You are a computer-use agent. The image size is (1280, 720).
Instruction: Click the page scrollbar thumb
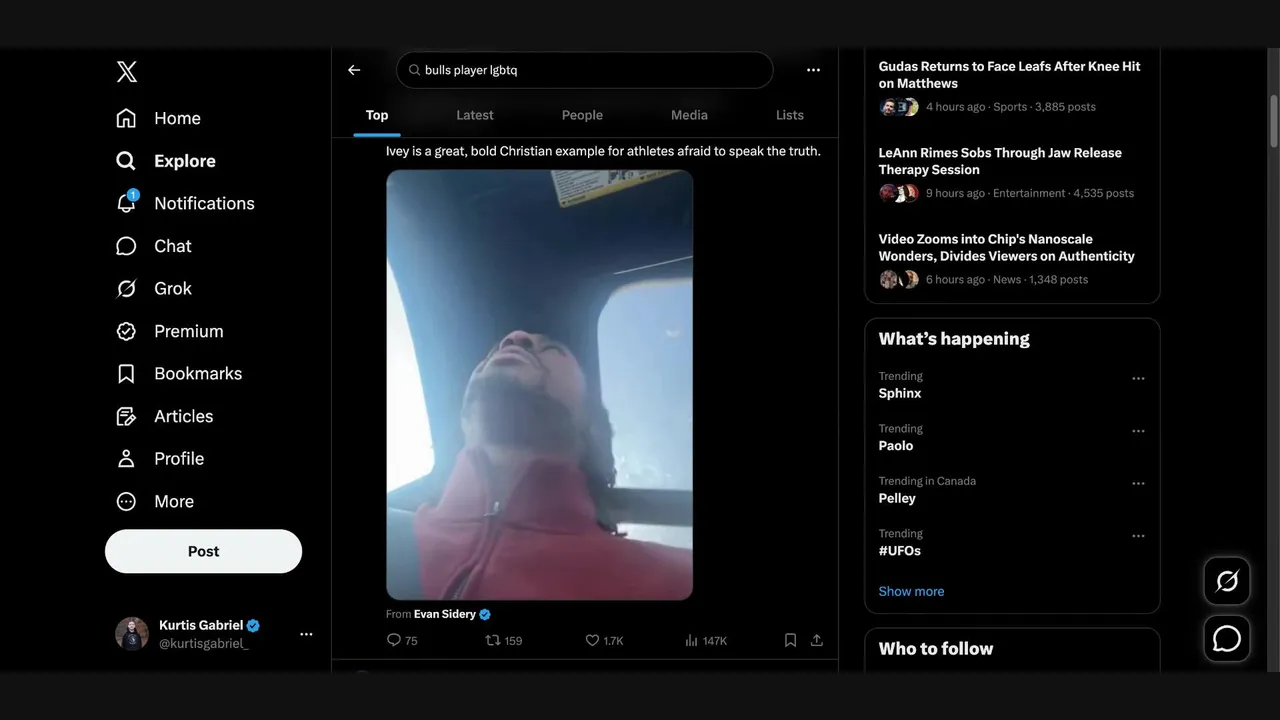[x=1274, y=121]
